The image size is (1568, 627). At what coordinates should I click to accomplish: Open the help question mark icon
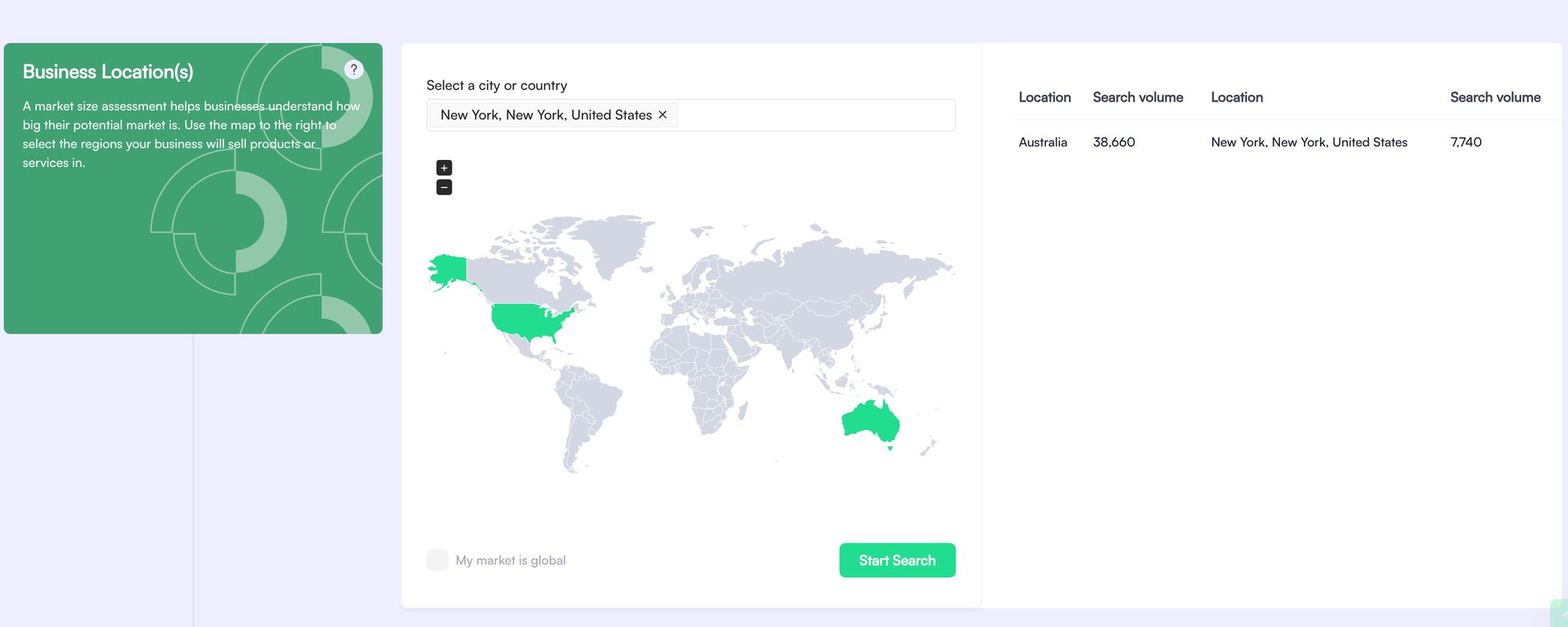pyautogui.click(x=353, y=70)
